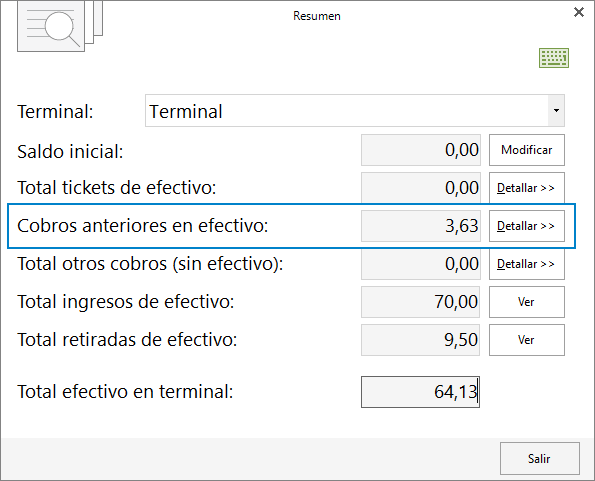Close the Resumen dialog window

(579, 12)
